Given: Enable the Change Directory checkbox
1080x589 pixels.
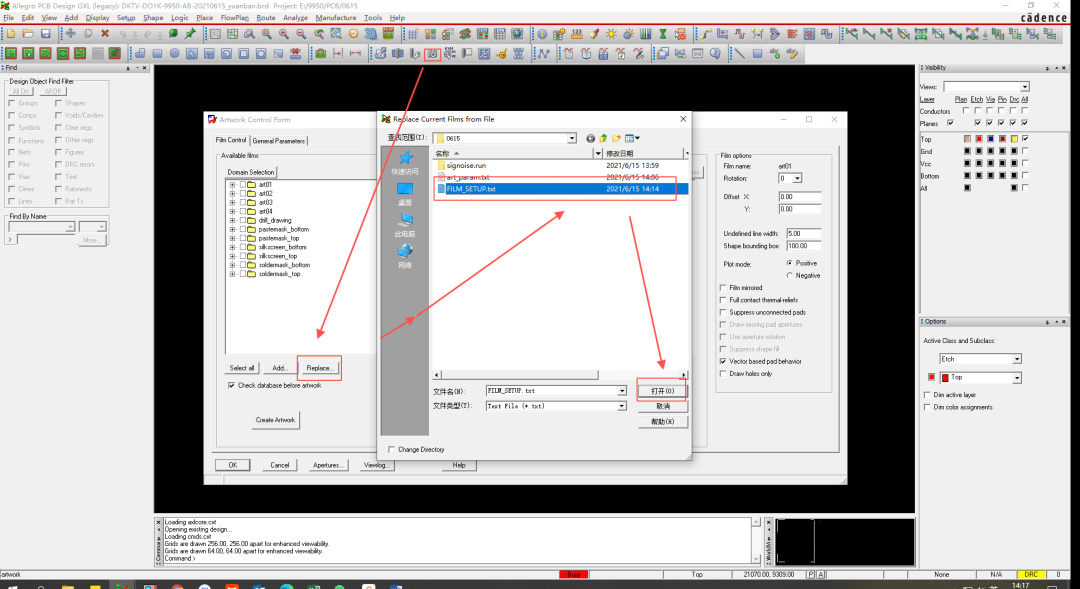Looking at the screenshot, I should click(x=391, y=449).
